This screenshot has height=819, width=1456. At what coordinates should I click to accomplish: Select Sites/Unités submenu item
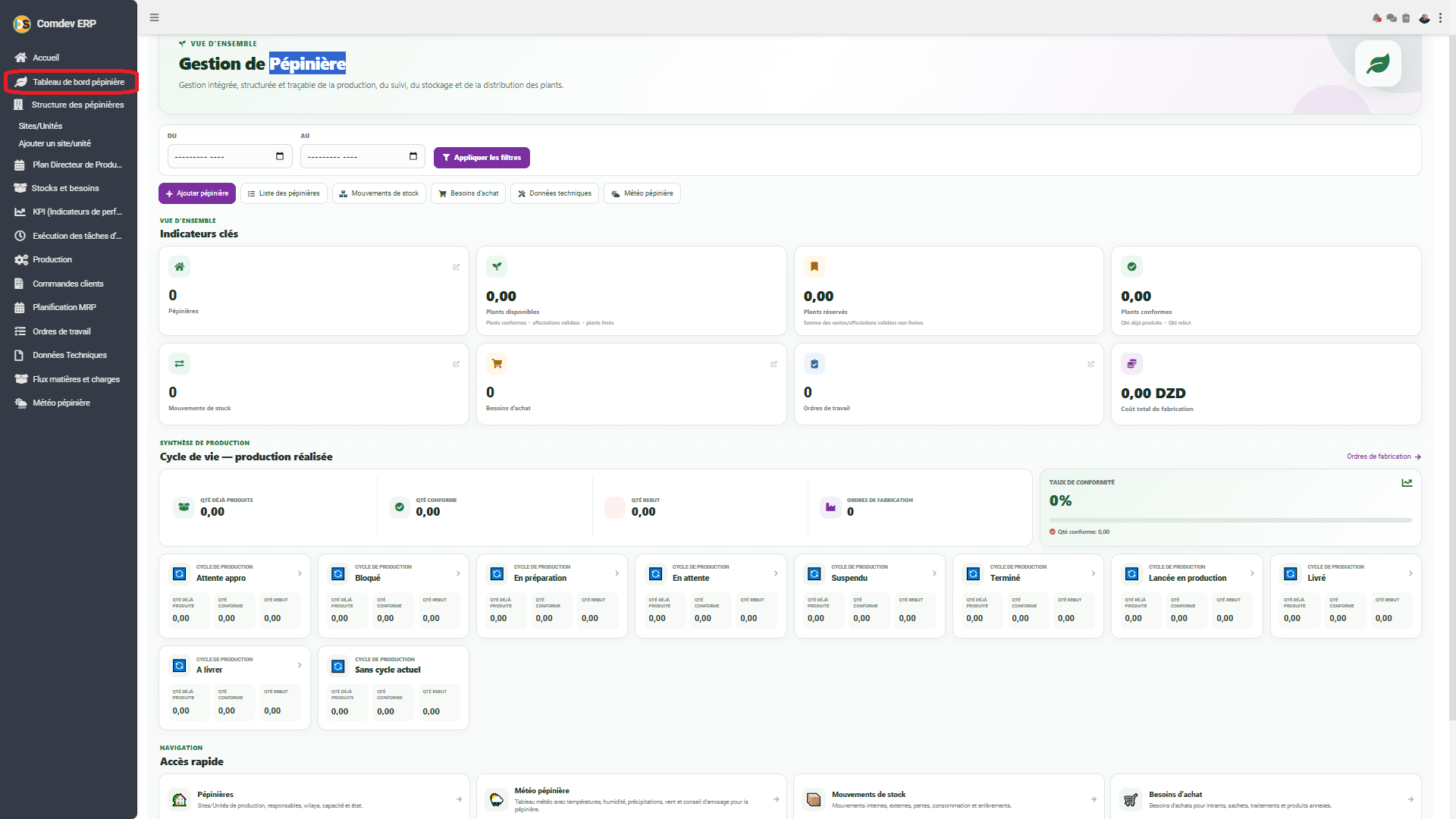click(x=40, y=126)
